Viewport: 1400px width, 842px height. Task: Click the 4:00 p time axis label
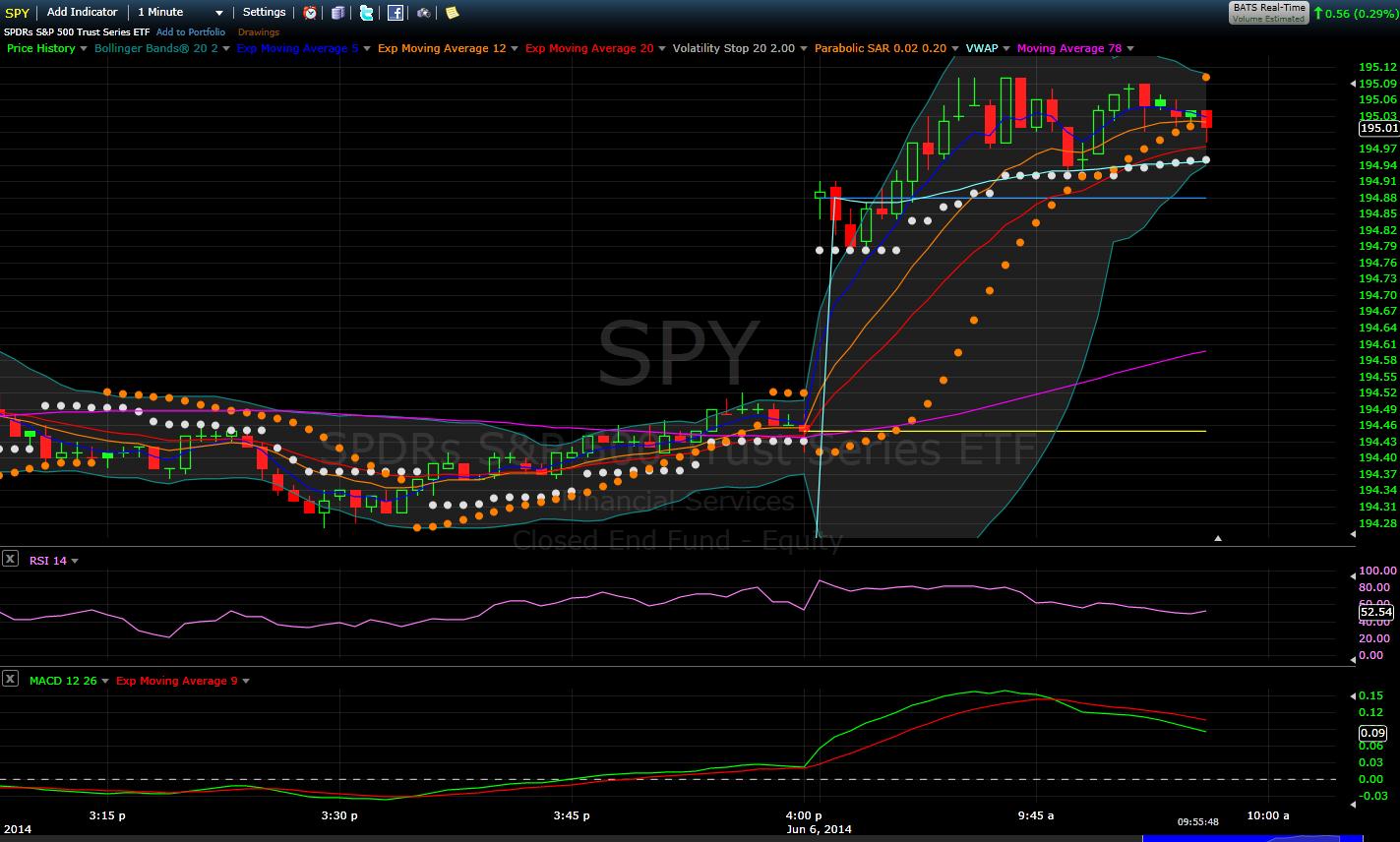pos(804,815)
